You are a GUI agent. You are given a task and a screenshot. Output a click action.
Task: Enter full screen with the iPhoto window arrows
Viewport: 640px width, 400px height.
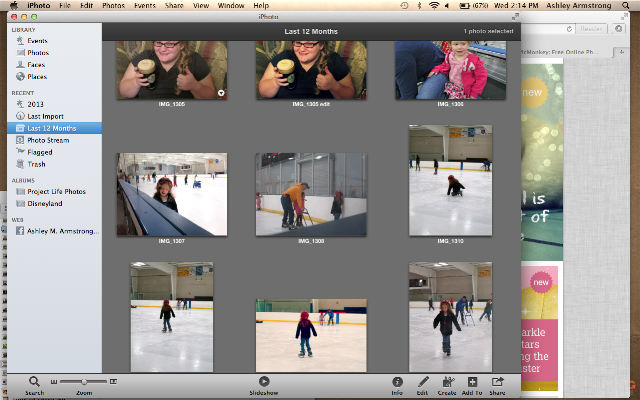tap(516, 17)
